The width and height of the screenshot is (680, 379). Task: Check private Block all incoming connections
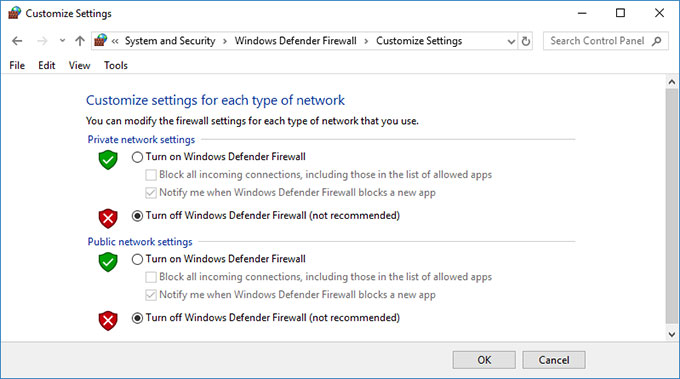pyautogui.click(x=151, y=175)
